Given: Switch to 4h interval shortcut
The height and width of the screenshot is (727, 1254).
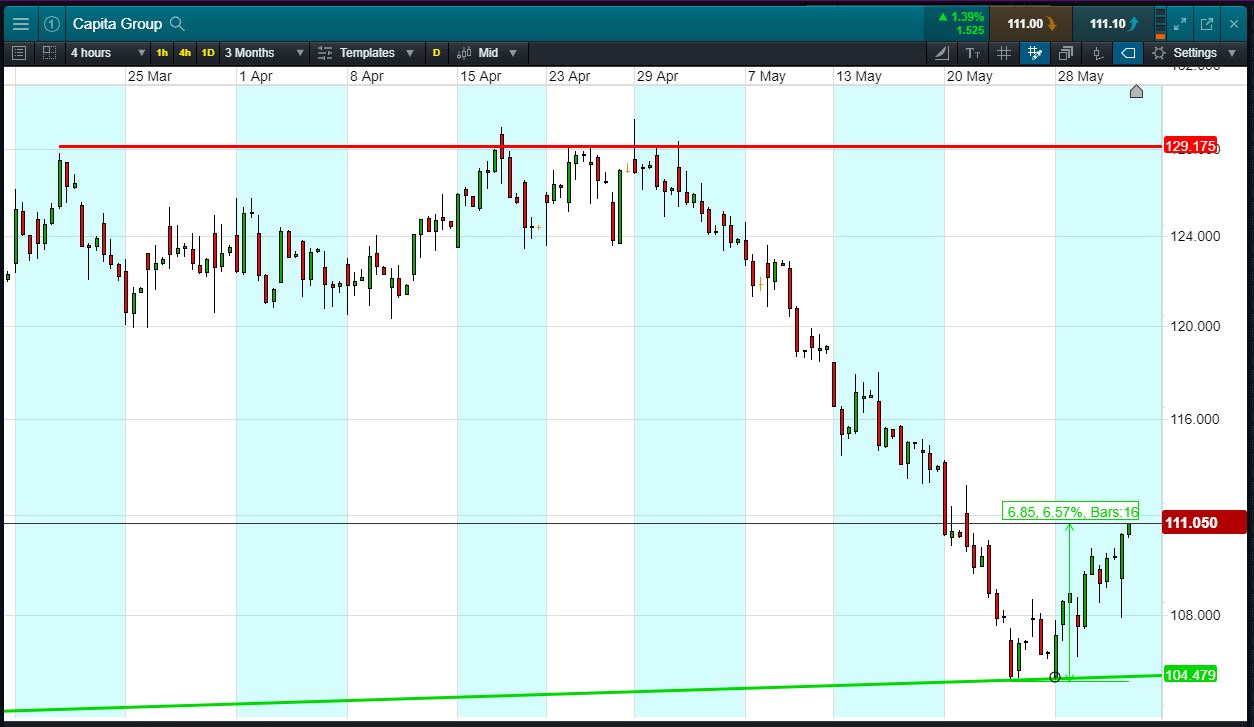Looking at the screenshot, I should [x=185, y=52].
